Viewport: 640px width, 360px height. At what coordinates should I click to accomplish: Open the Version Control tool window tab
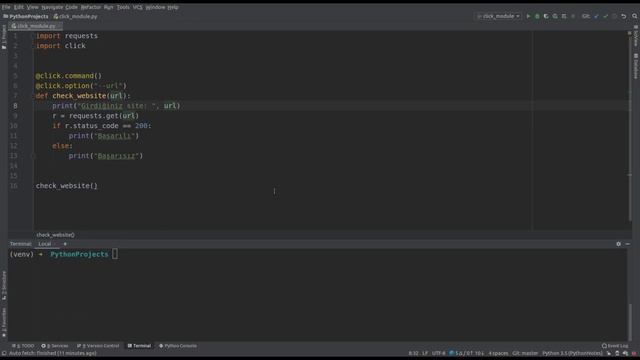click(x=98, y=346)
